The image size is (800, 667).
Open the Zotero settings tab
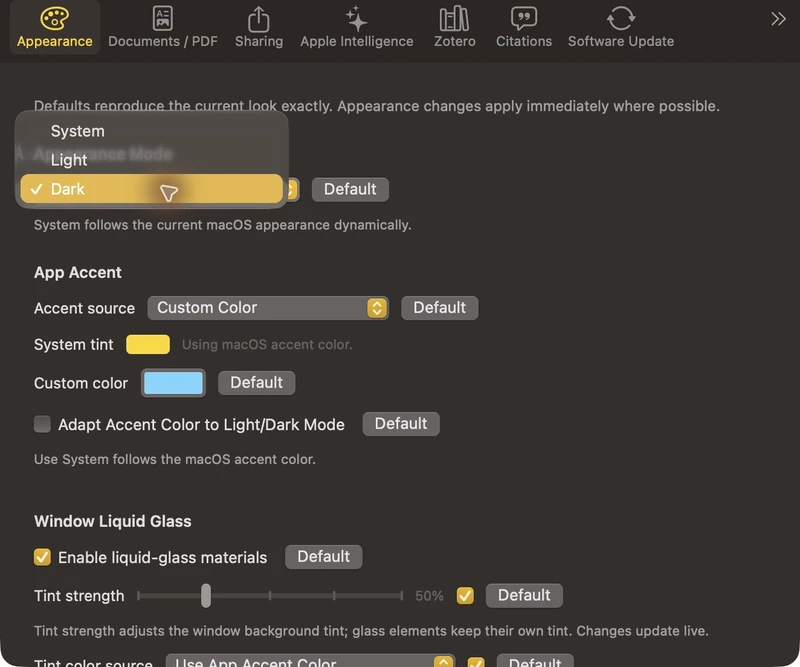click(454, 28)
